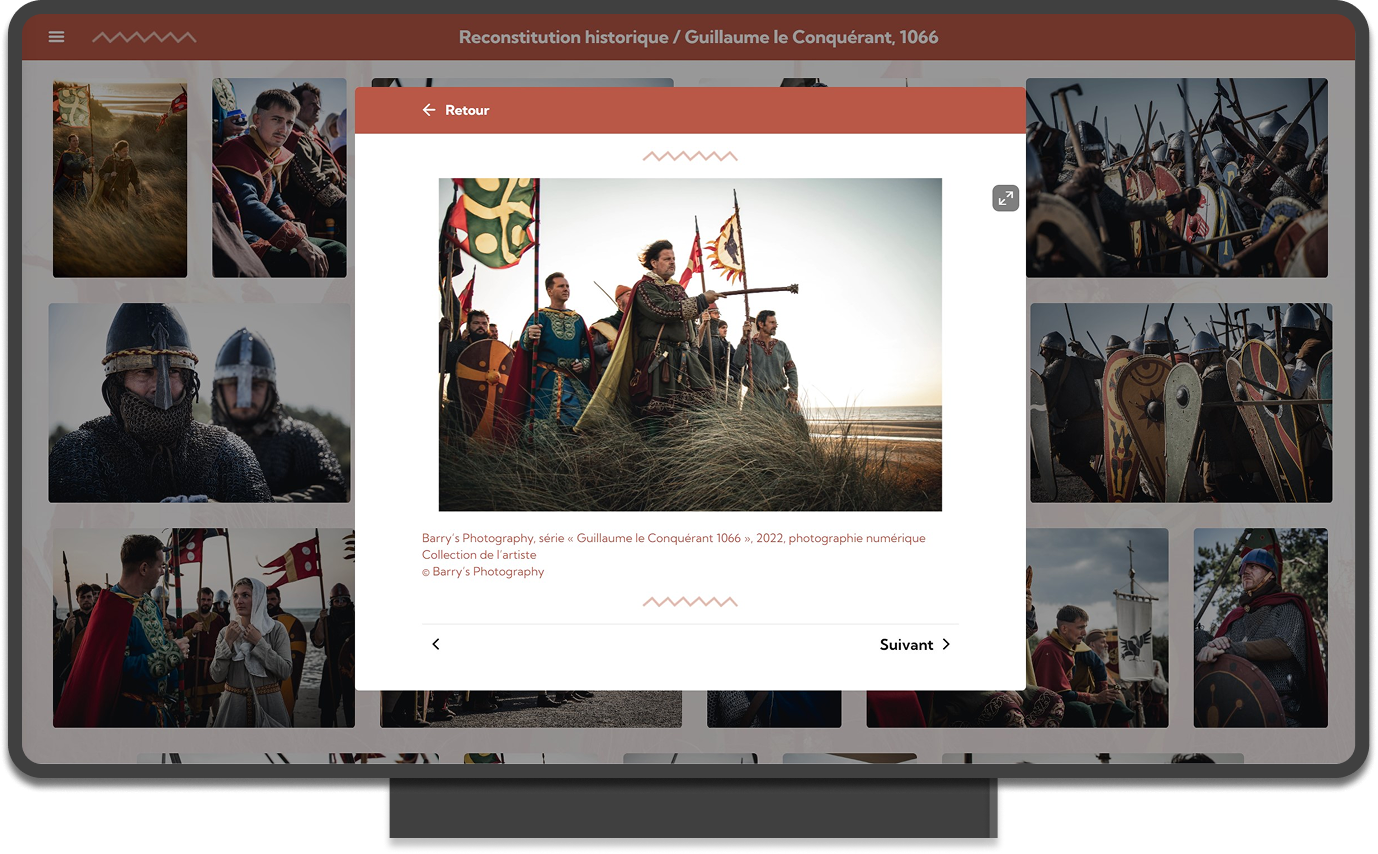The width and height of the screenshot is (1378, 854).
Task: Click the right chevron next to Suivant
Action: point(946,644)
